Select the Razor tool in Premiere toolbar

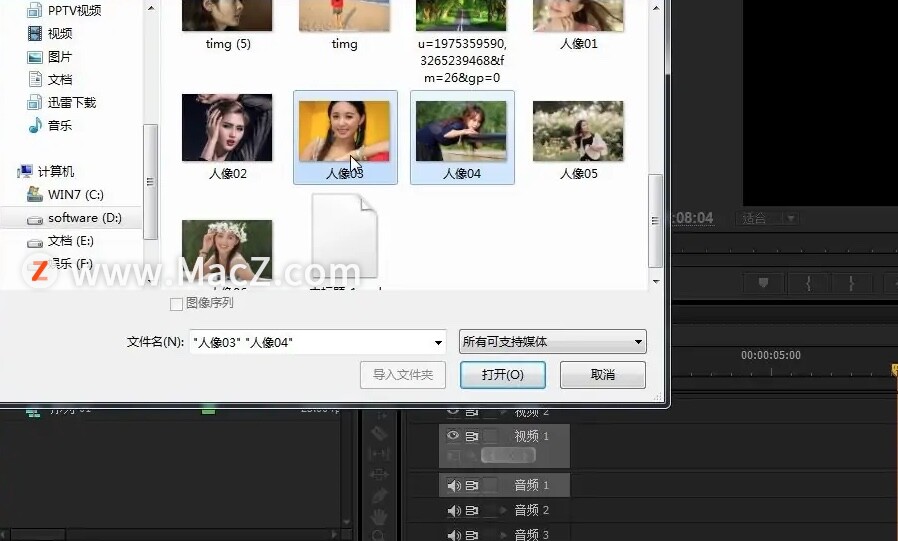[x=379, y=433]
